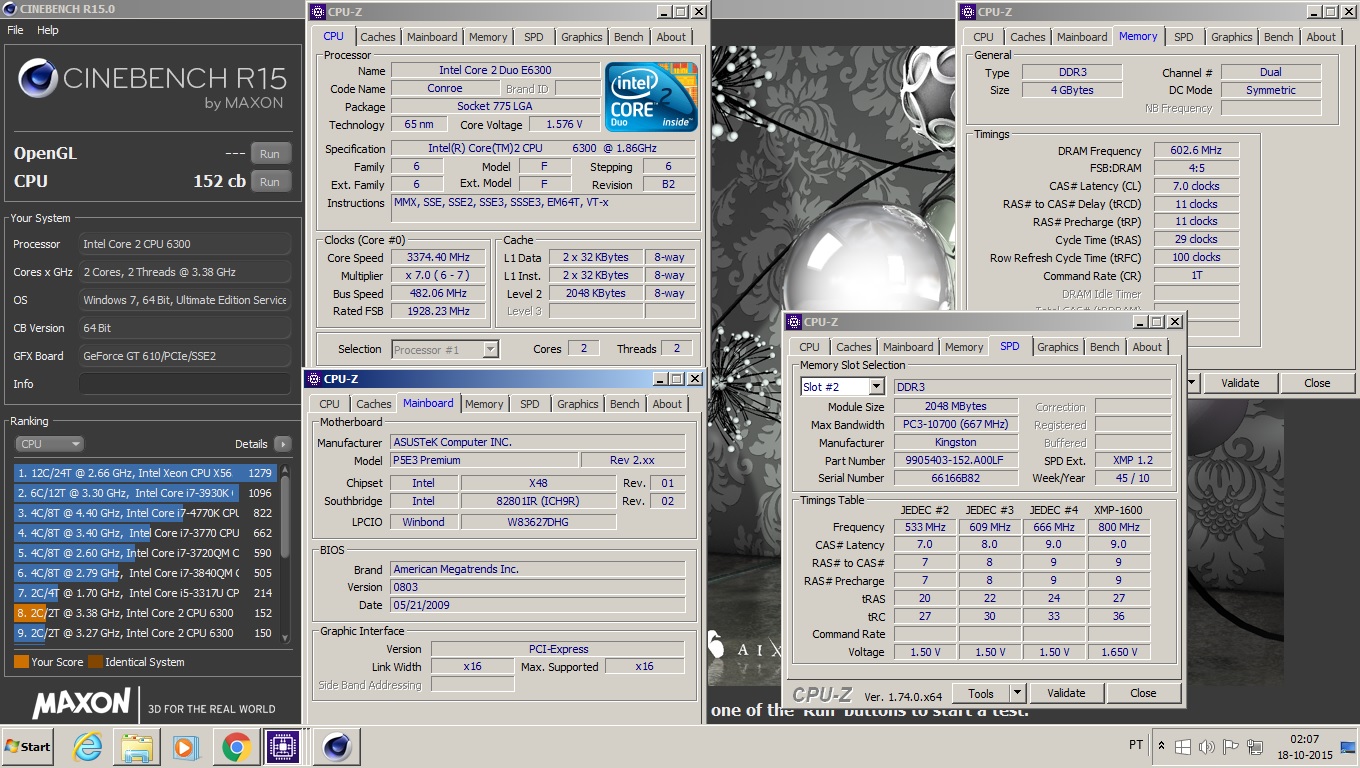Select Cinebench icon in the taskbar
The image size is (1360, 768).
click(x=337, y=747)
